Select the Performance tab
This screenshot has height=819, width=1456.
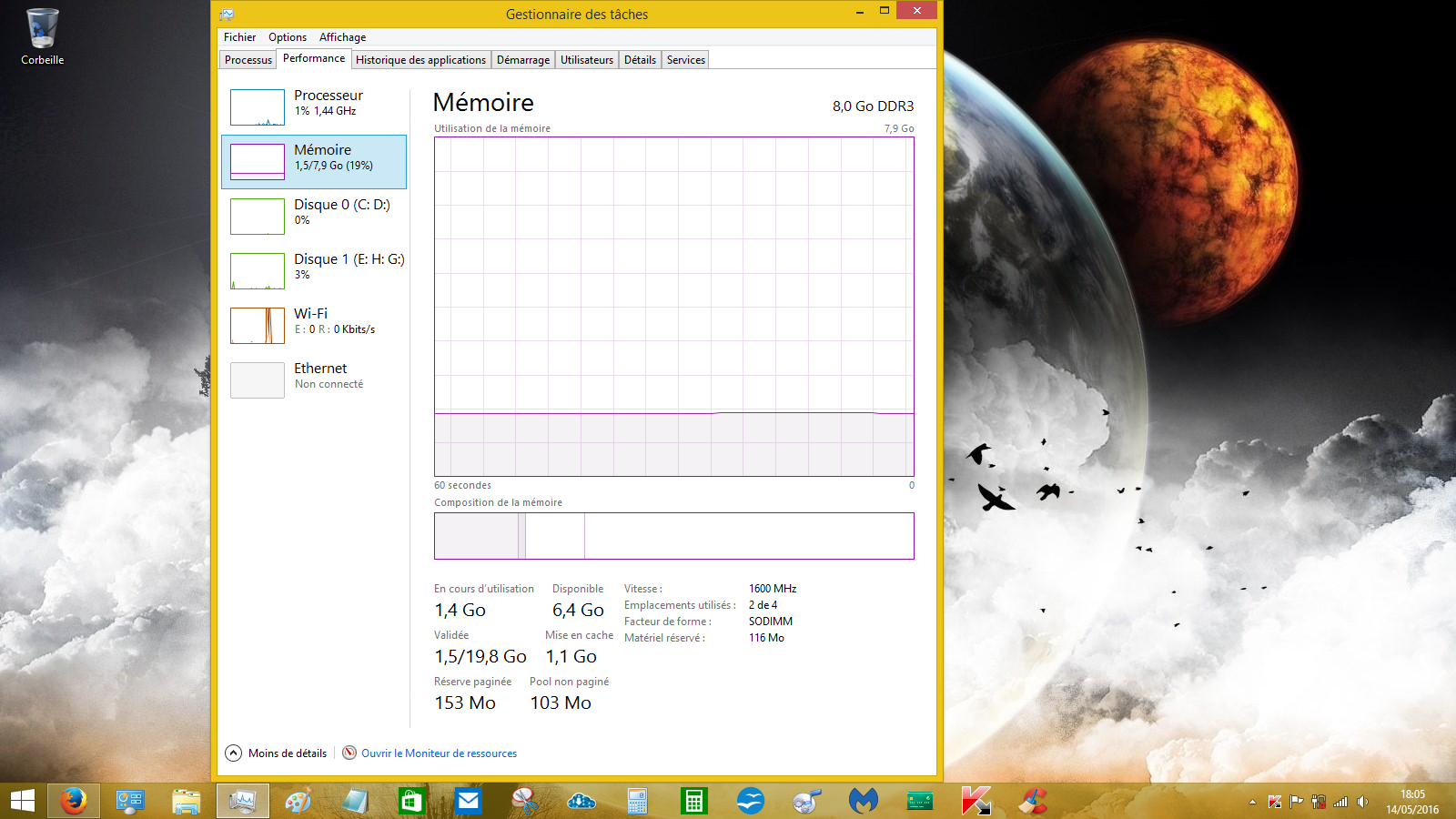tap(314, 58)
